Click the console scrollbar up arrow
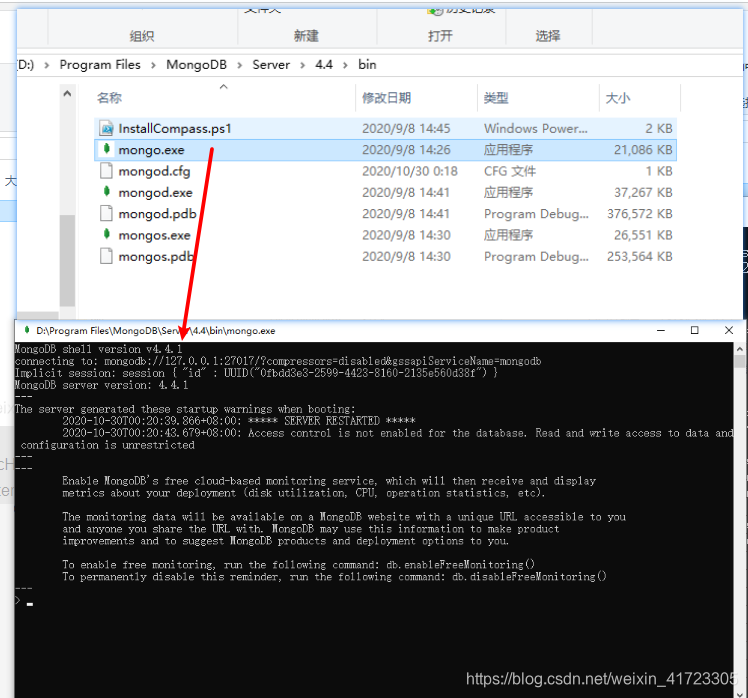 [x=739, y=349]
